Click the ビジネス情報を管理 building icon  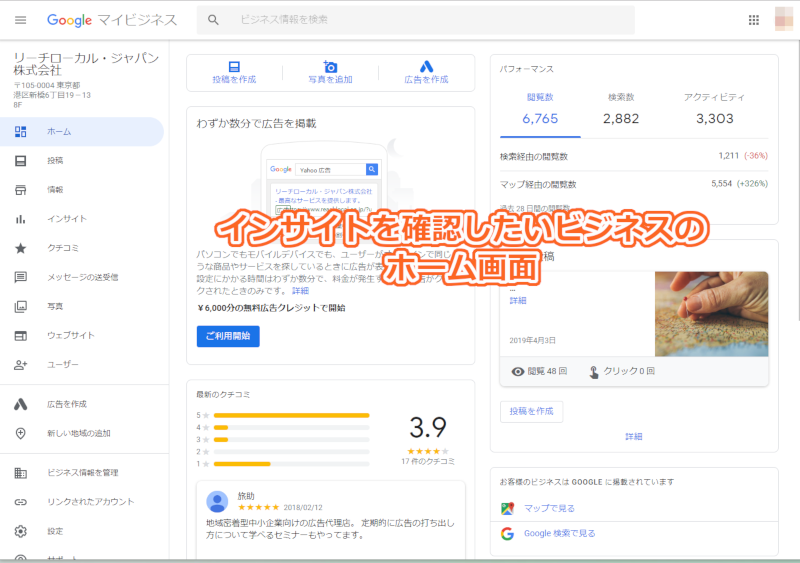coord(20,473)
